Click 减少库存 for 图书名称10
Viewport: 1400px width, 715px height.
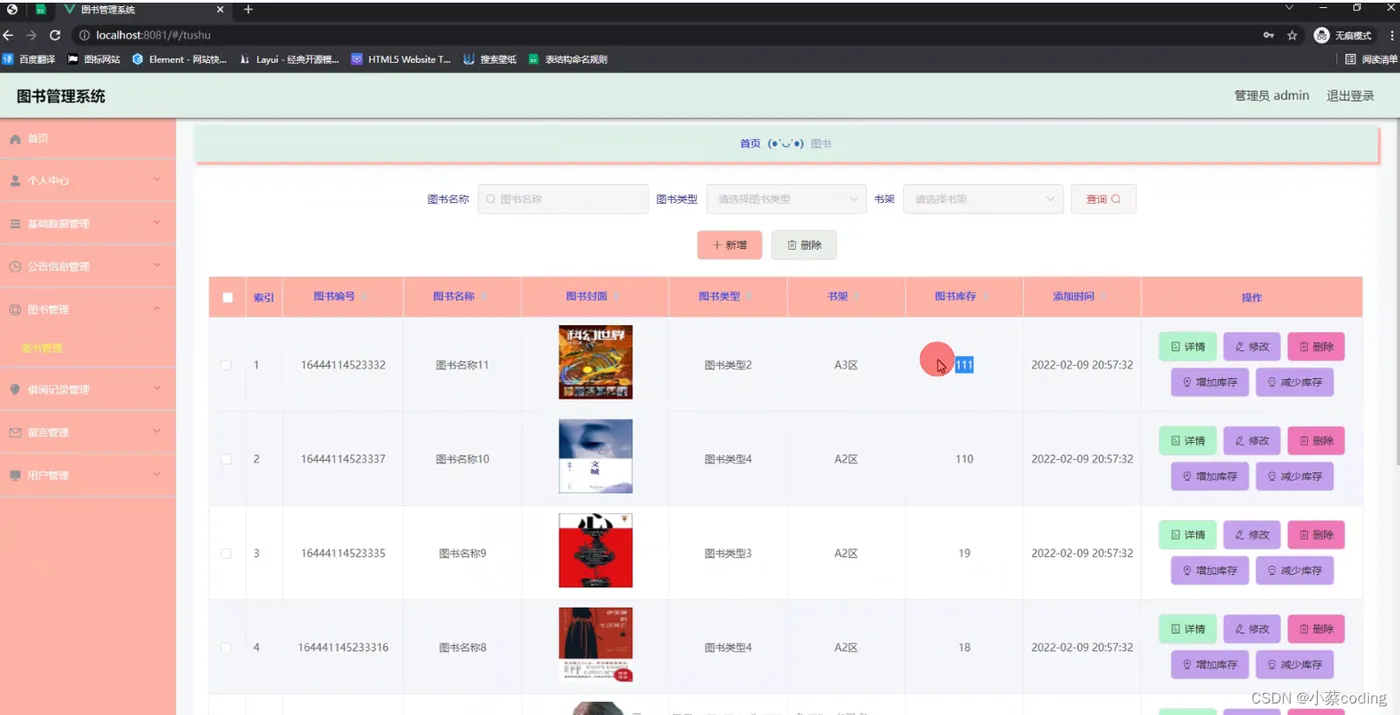pos(1294,477)
